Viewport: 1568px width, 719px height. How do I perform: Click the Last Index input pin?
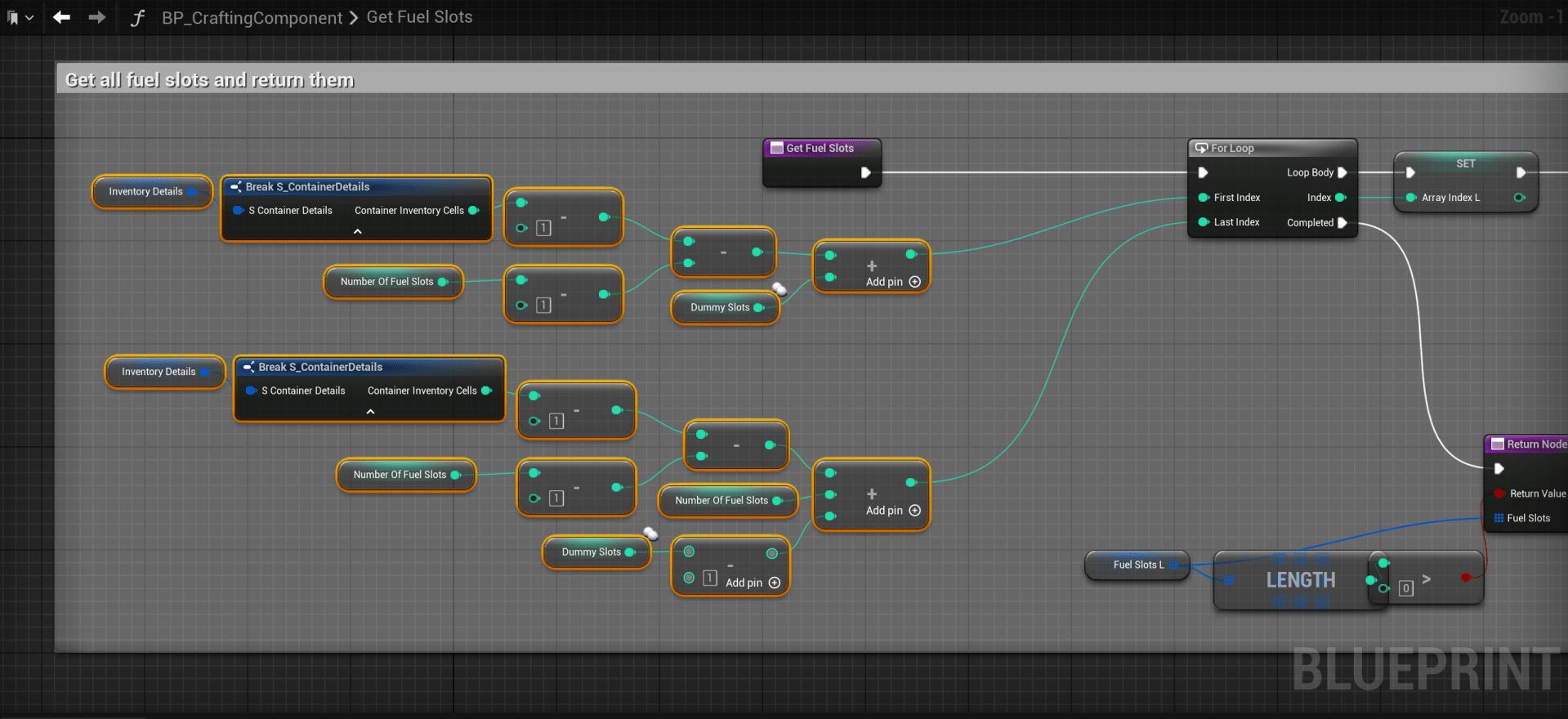[1204, 222]
